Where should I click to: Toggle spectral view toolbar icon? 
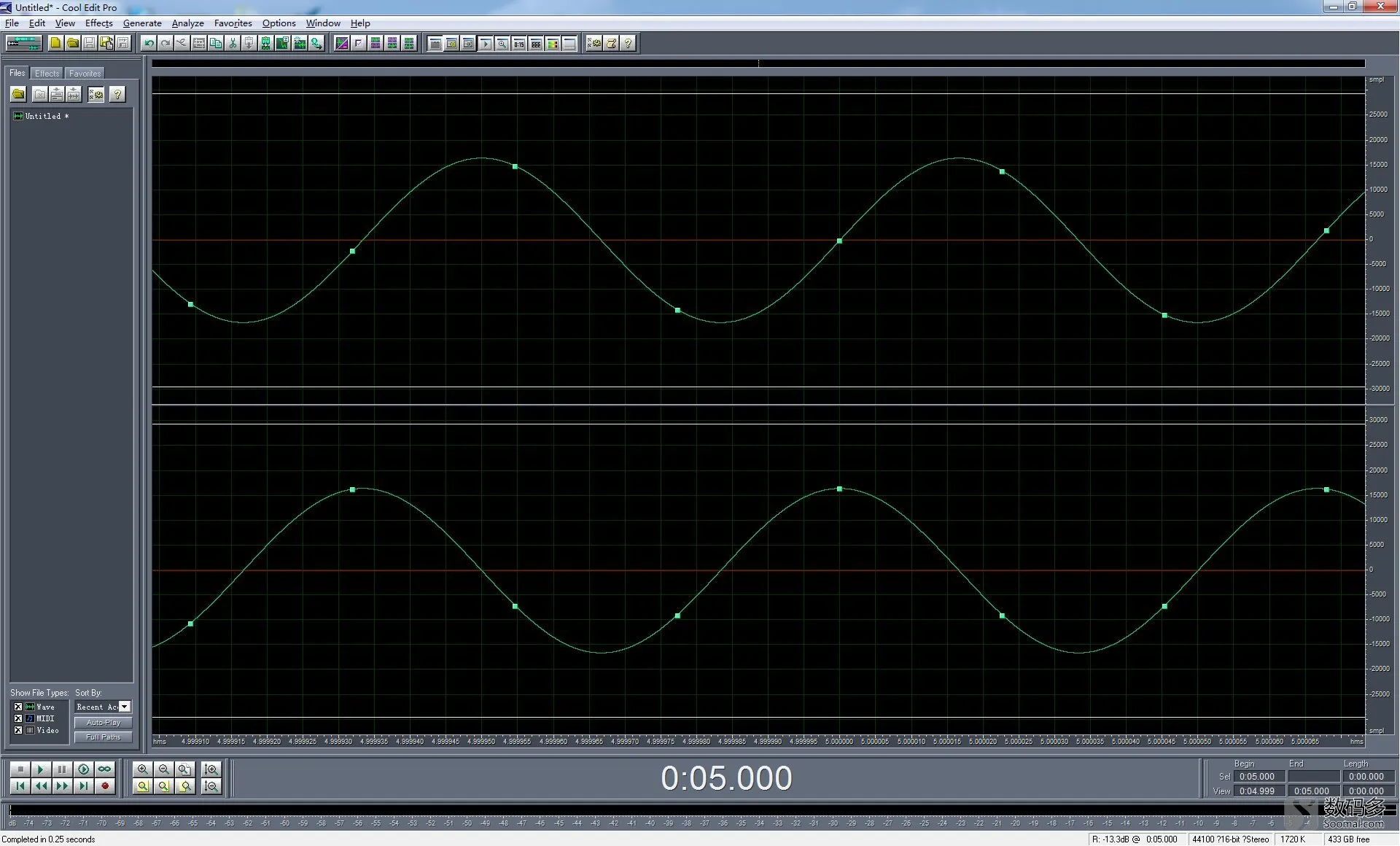342,43
